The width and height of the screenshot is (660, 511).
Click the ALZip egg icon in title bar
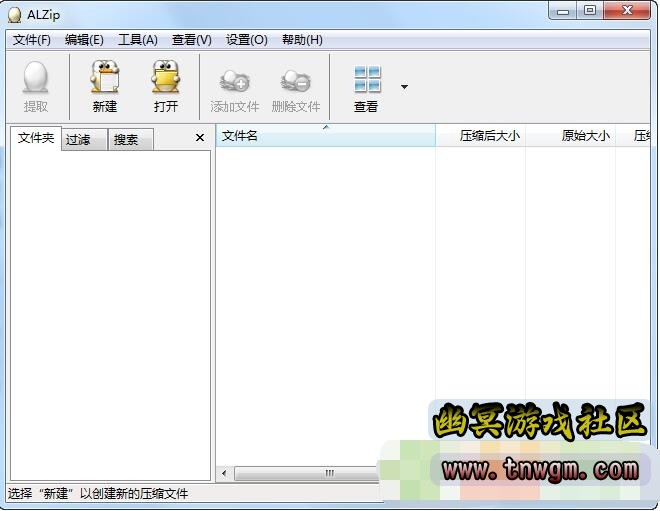tap(14, 15)
